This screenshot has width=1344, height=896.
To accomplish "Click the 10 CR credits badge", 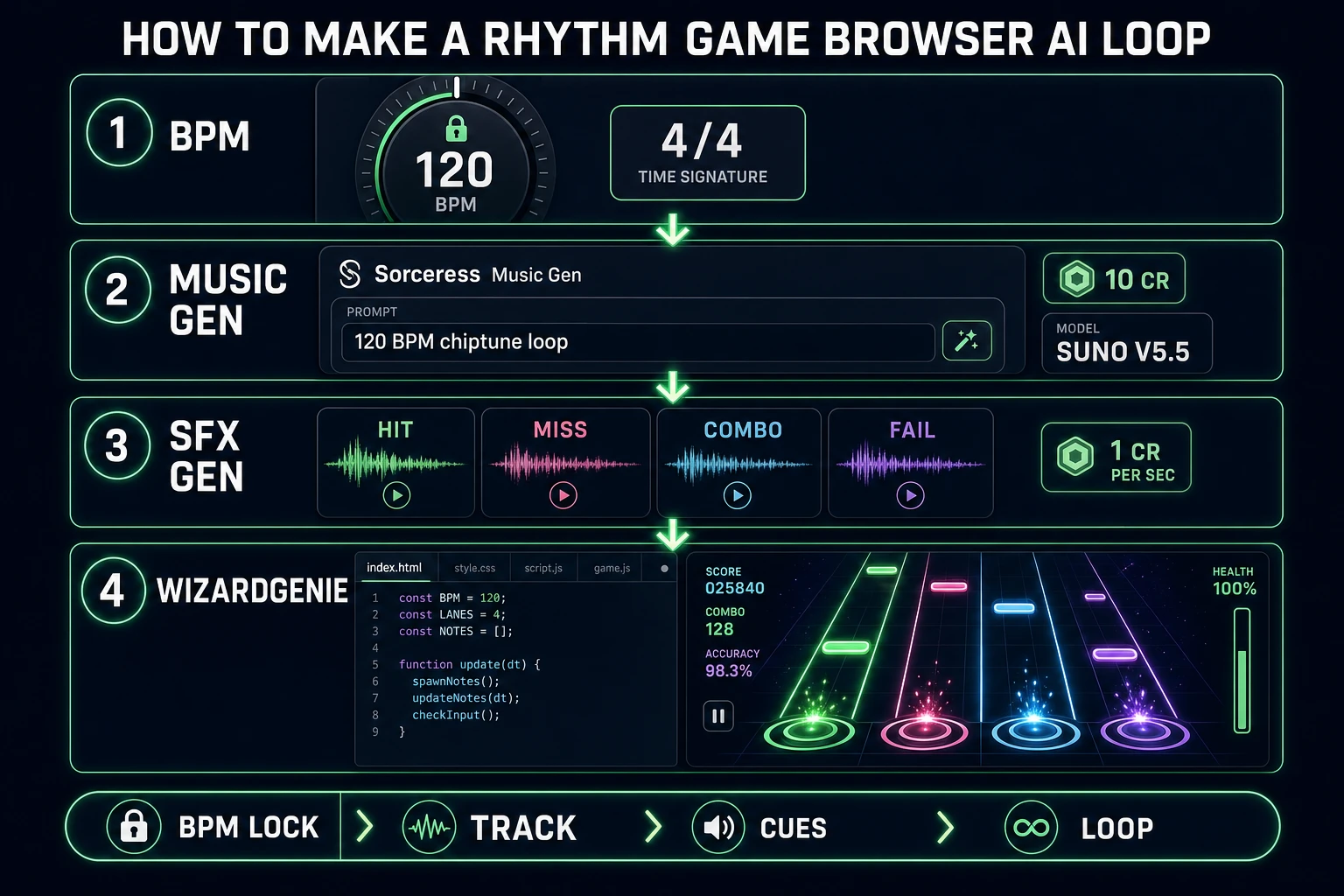I will 1114,279.
